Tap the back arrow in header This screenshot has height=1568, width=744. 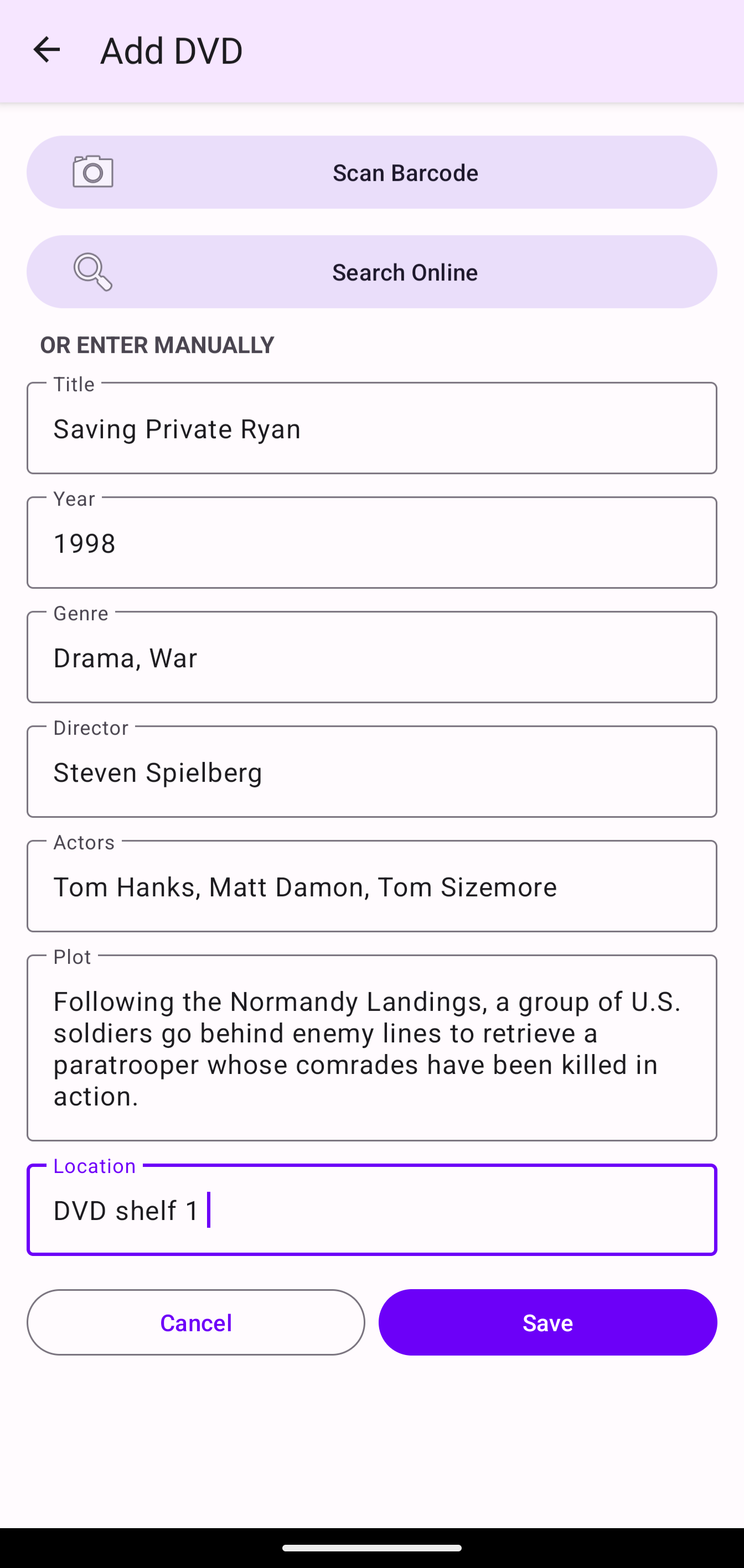pos(46,50)
